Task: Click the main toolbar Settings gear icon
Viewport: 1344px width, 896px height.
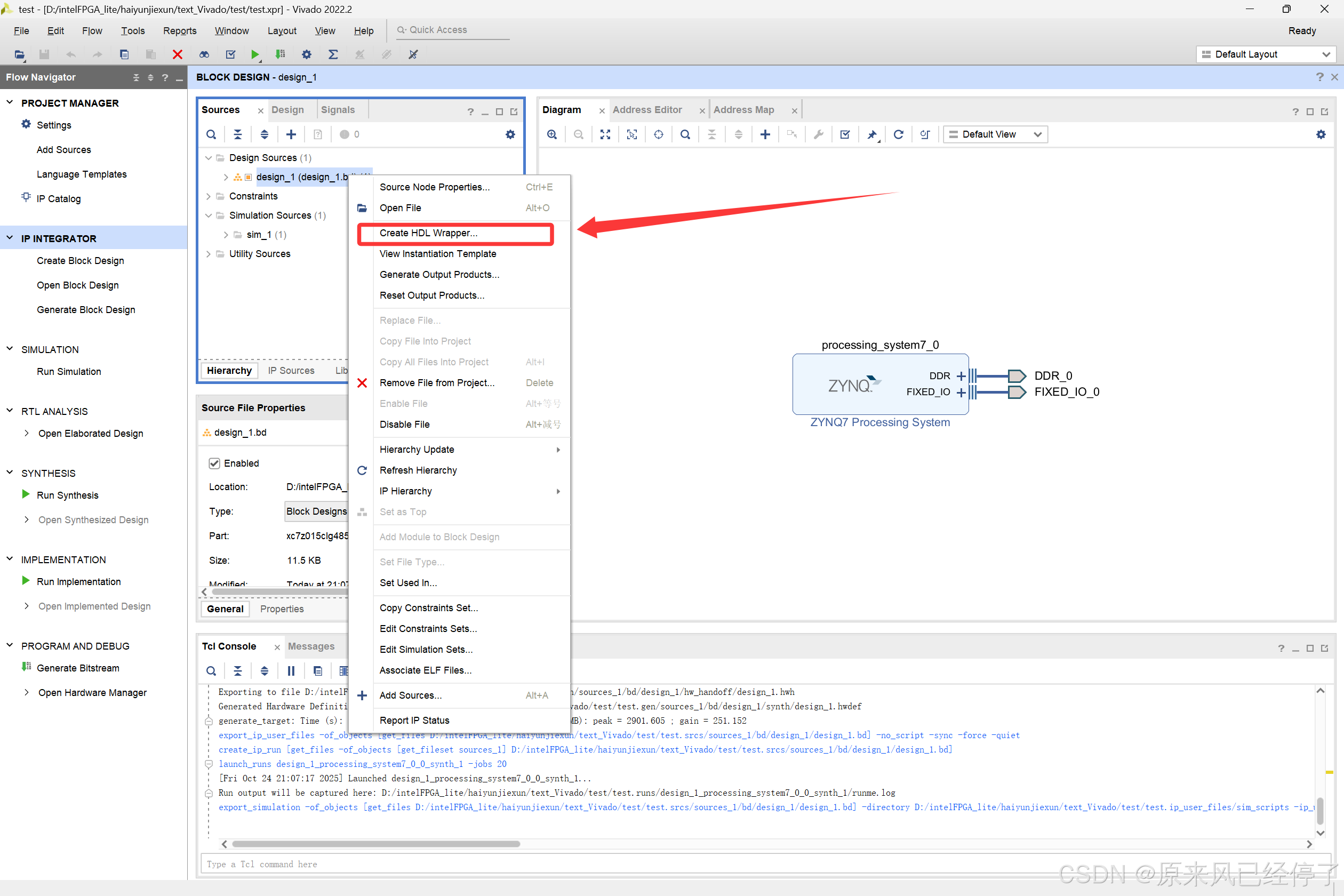Action: tap(306, 54)
